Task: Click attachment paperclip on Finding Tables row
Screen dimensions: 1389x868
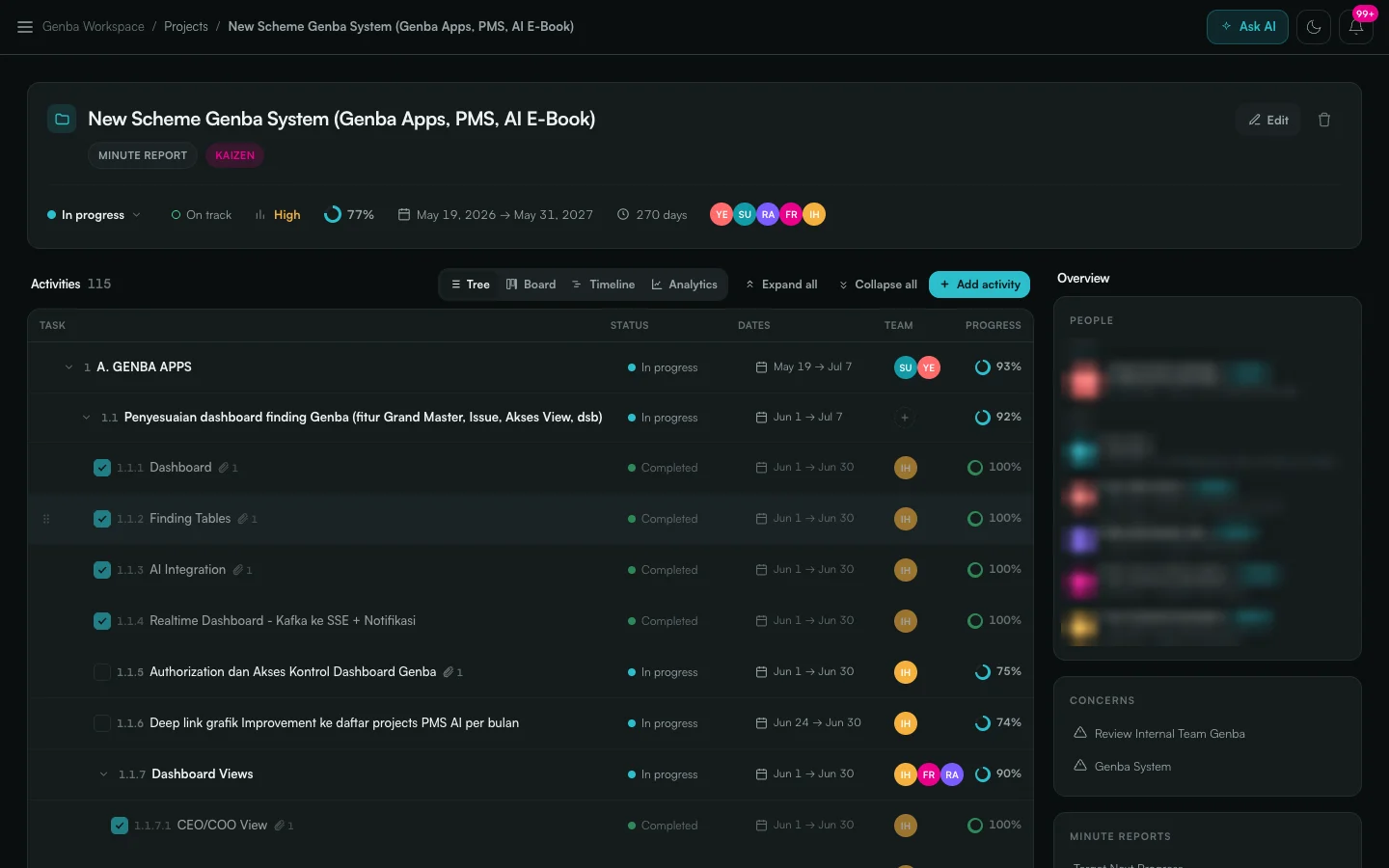Action: coord(243,519)
